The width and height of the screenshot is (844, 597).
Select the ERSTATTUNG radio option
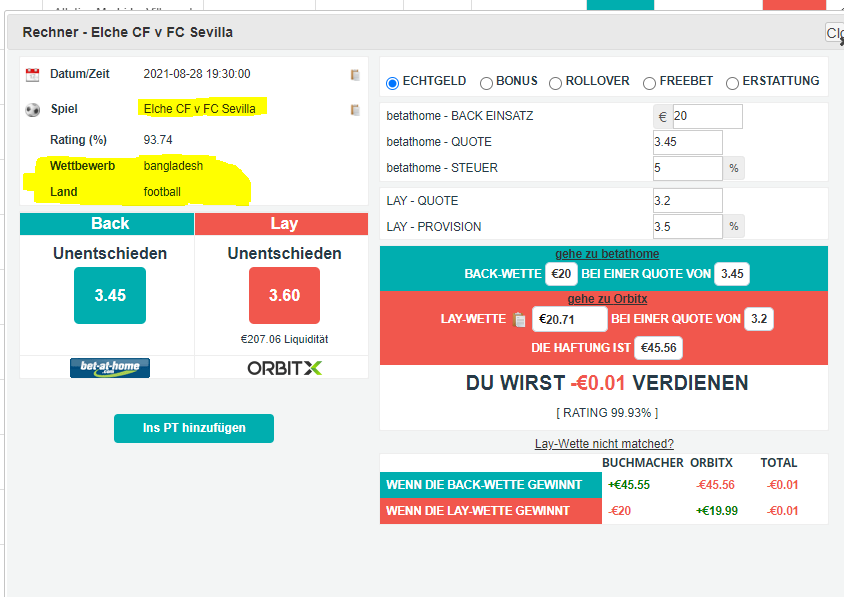pyautogui.click(x=732, y=83)
